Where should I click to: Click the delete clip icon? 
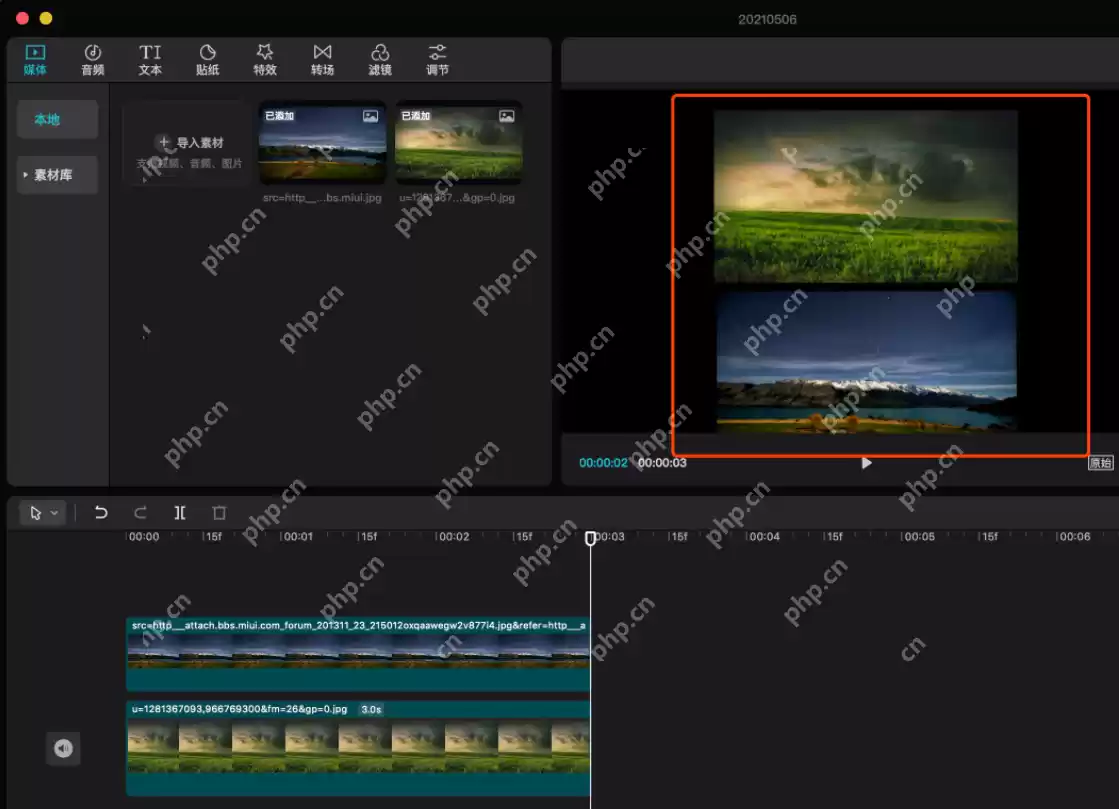pos(219,512)
